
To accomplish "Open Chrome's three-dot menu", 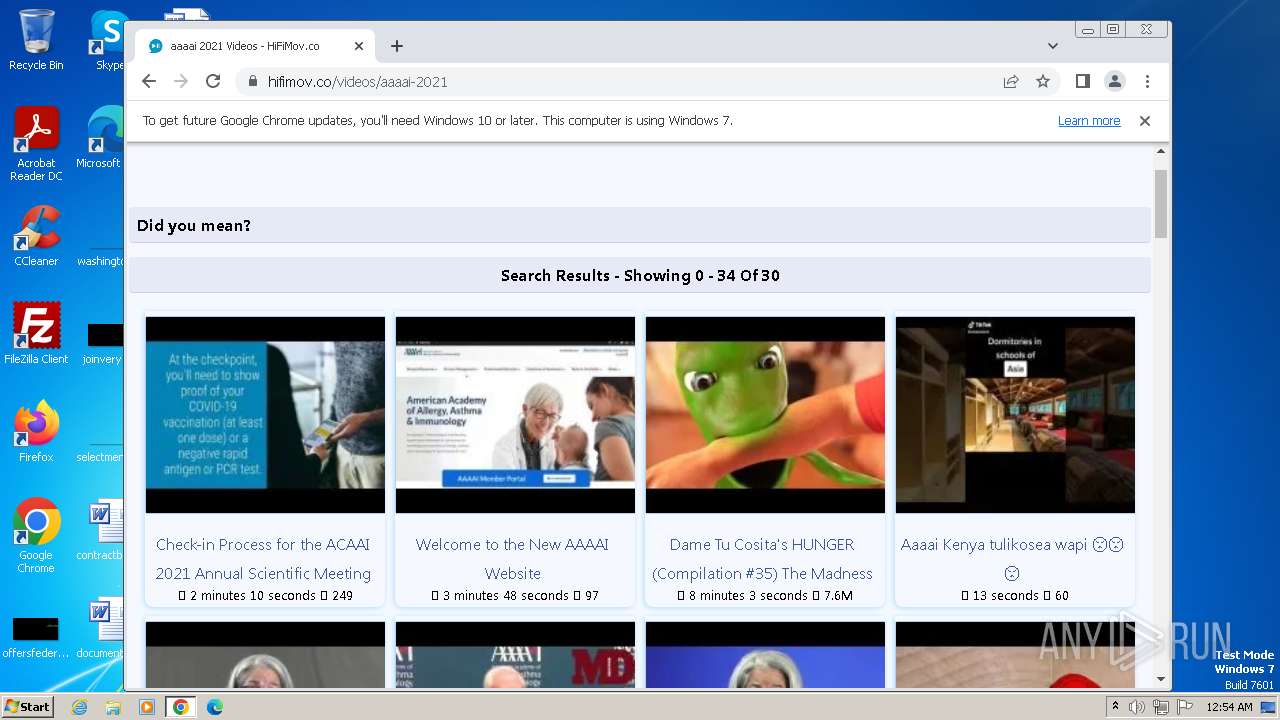I will click(1147, 82).
